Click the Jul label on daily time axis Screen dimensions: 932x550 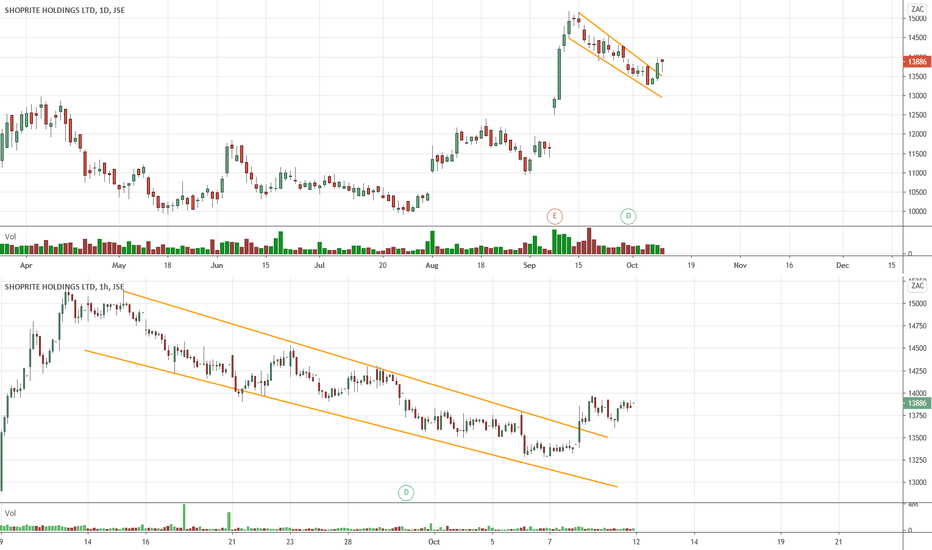[x=320, y=265]
